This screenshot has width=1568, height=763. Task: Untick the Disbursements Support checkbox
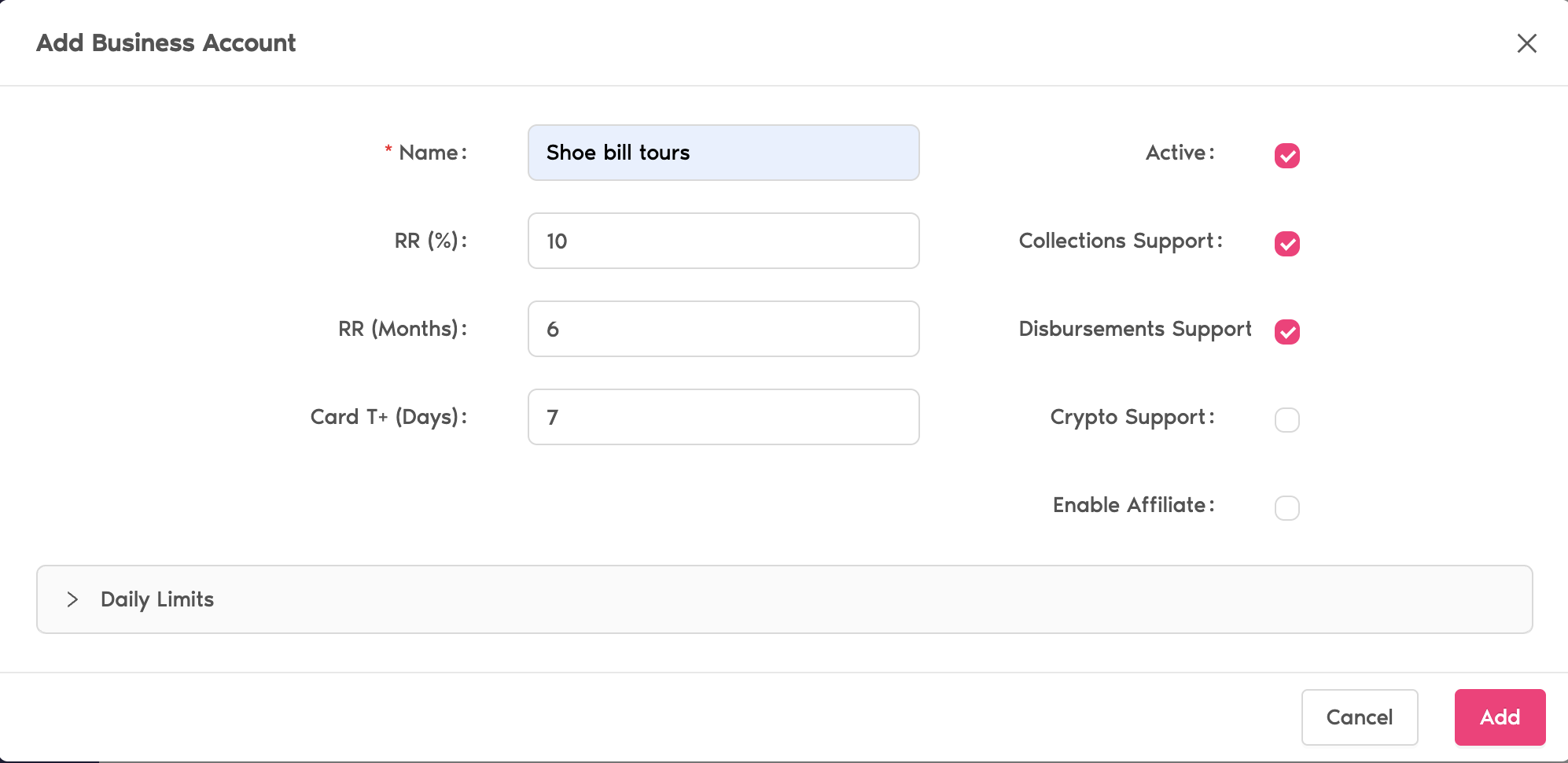click(x=1286, y=332)
